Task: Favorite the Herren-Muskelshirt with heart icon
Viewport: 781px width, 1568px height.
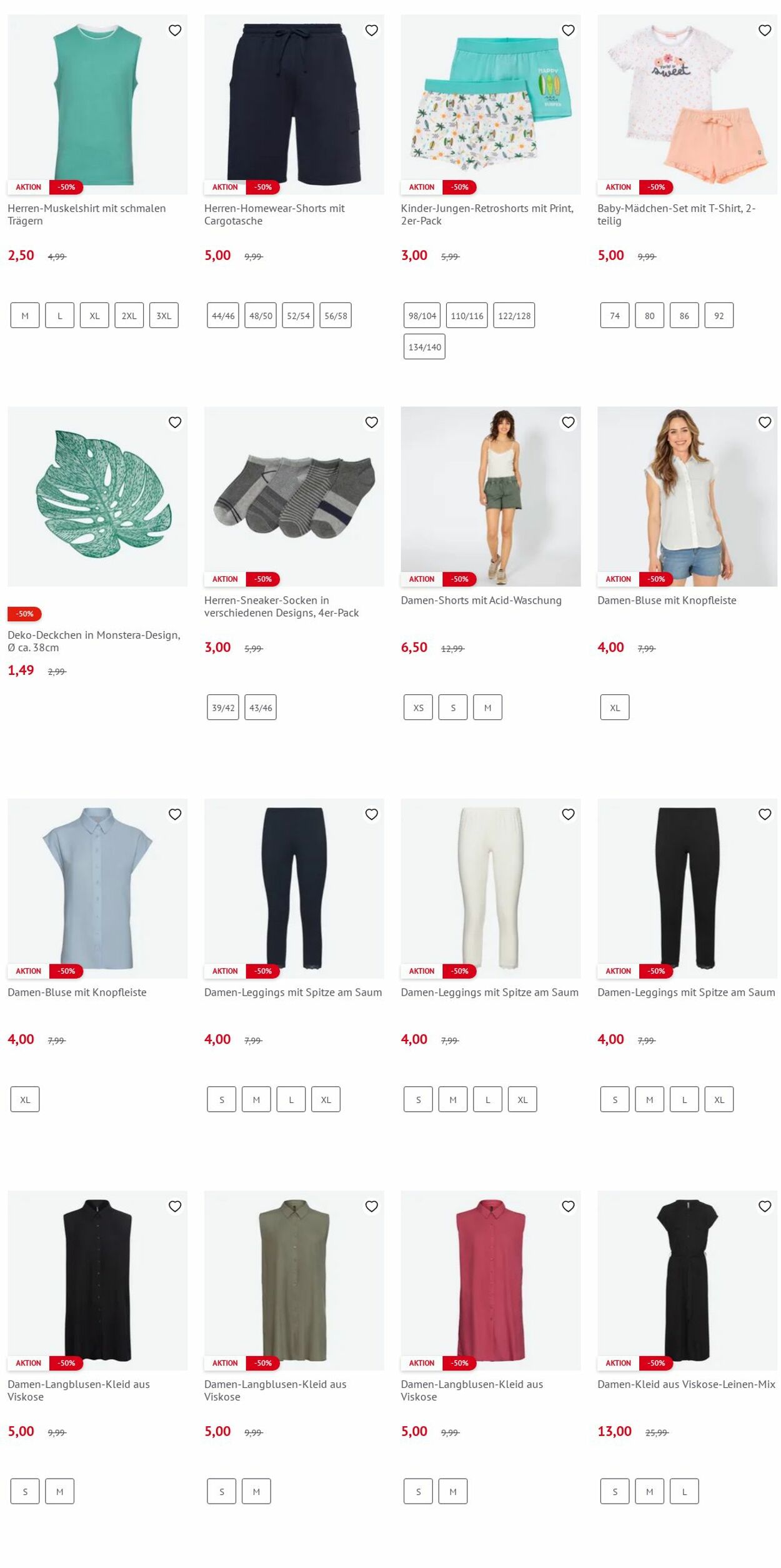Action: [175, 30]
